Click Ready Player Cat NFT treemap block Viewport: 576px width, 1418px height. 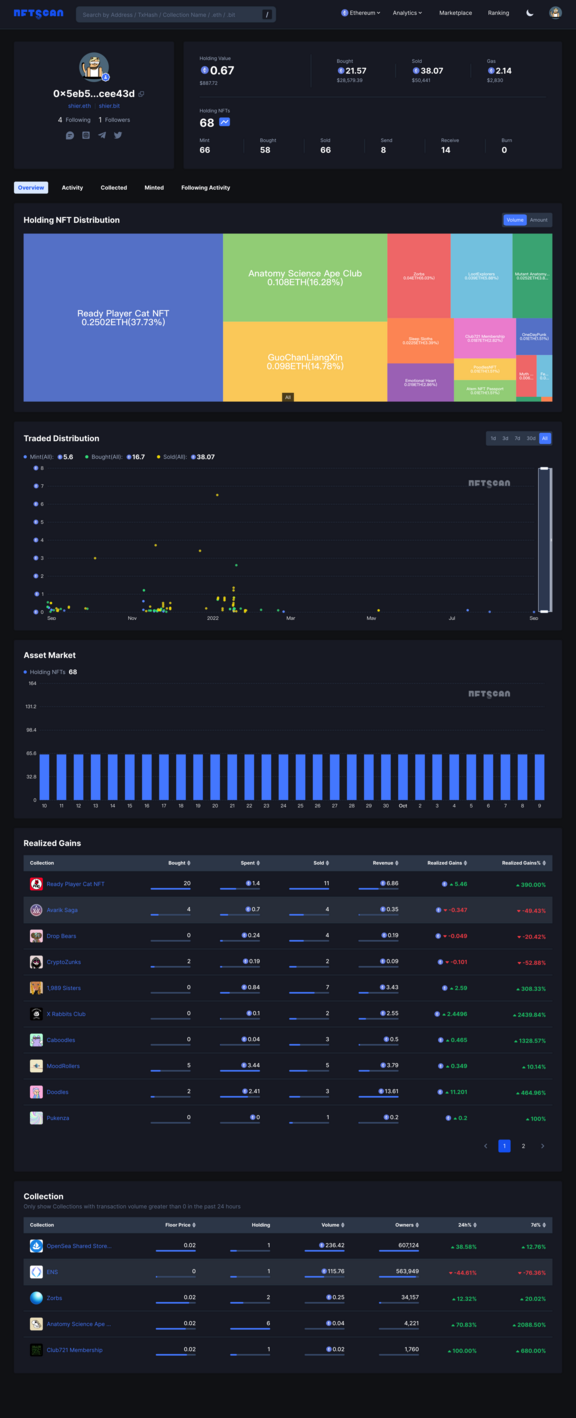coord(123,317)
